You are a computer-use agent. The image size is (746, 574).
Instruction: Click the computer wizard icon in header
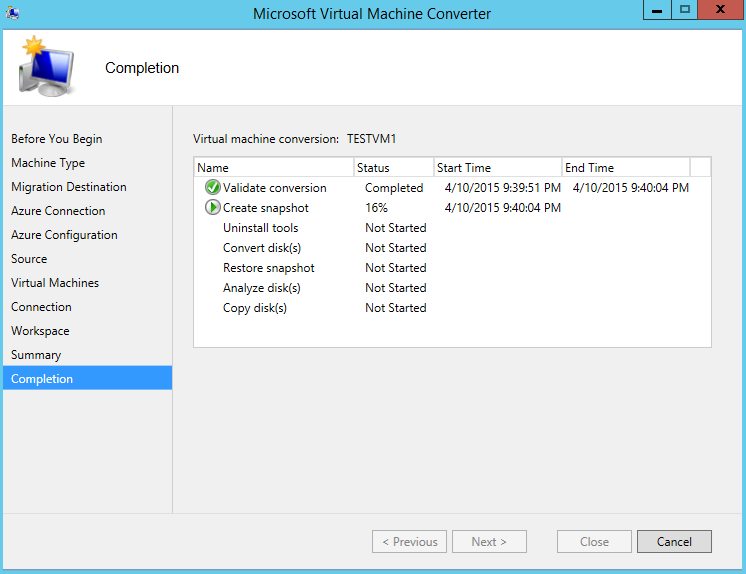pos(47,66)
